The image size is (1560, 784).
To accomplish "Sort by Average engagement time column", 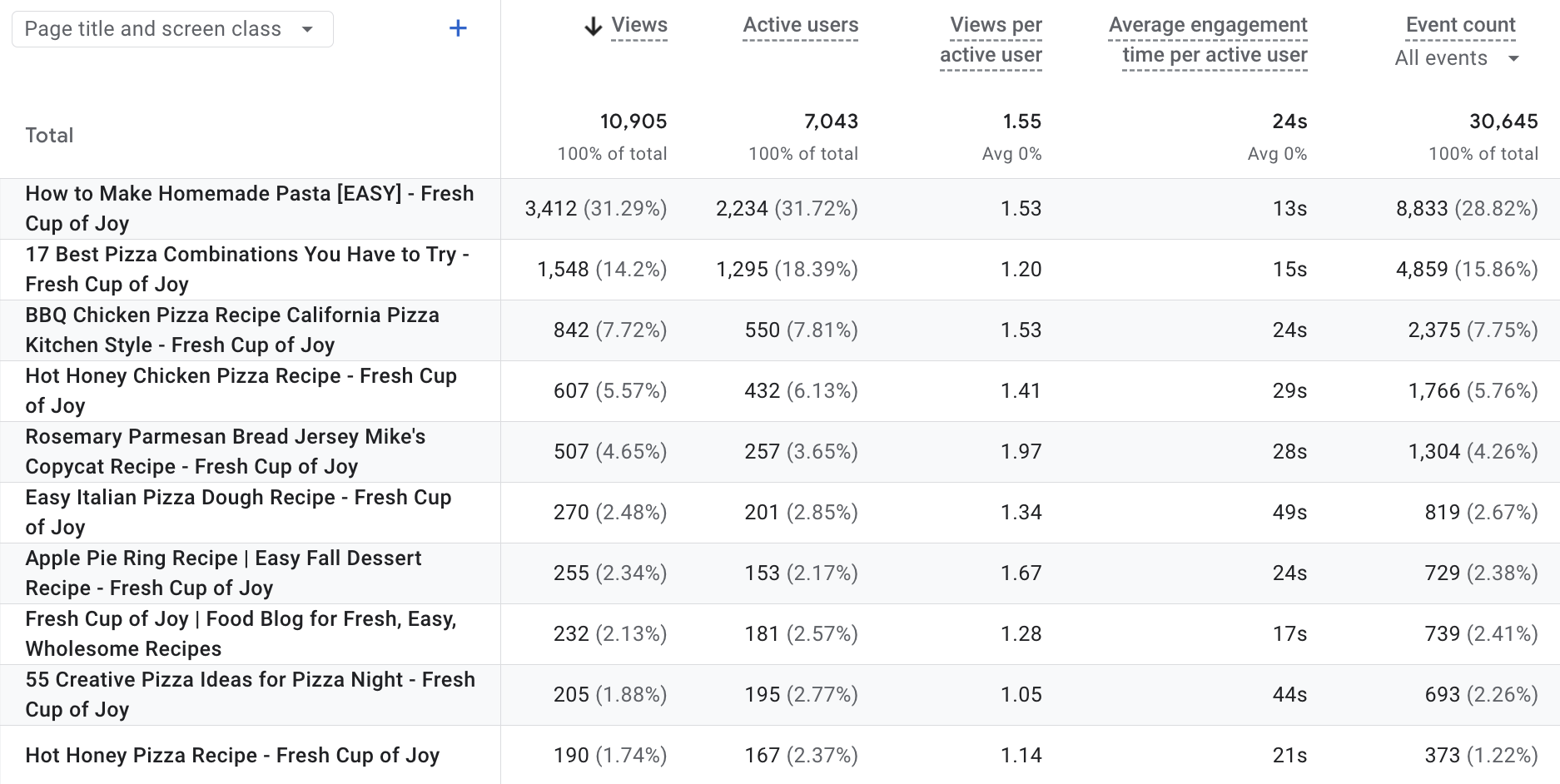I will pos(1207,40).
